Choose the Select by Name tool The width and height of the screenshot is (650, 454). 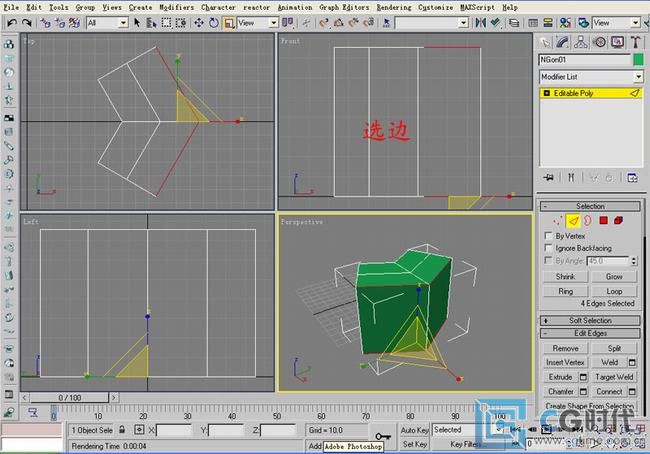click(151, 23)
